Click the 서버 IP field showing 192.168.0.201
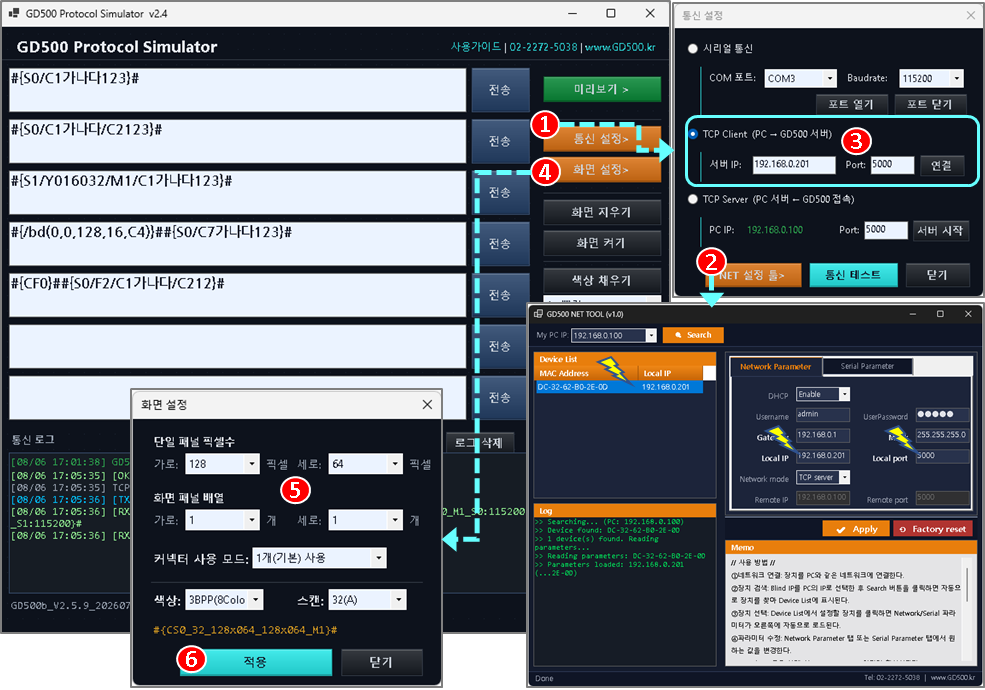This screenshot has width=985, height=690. [793, 165]
